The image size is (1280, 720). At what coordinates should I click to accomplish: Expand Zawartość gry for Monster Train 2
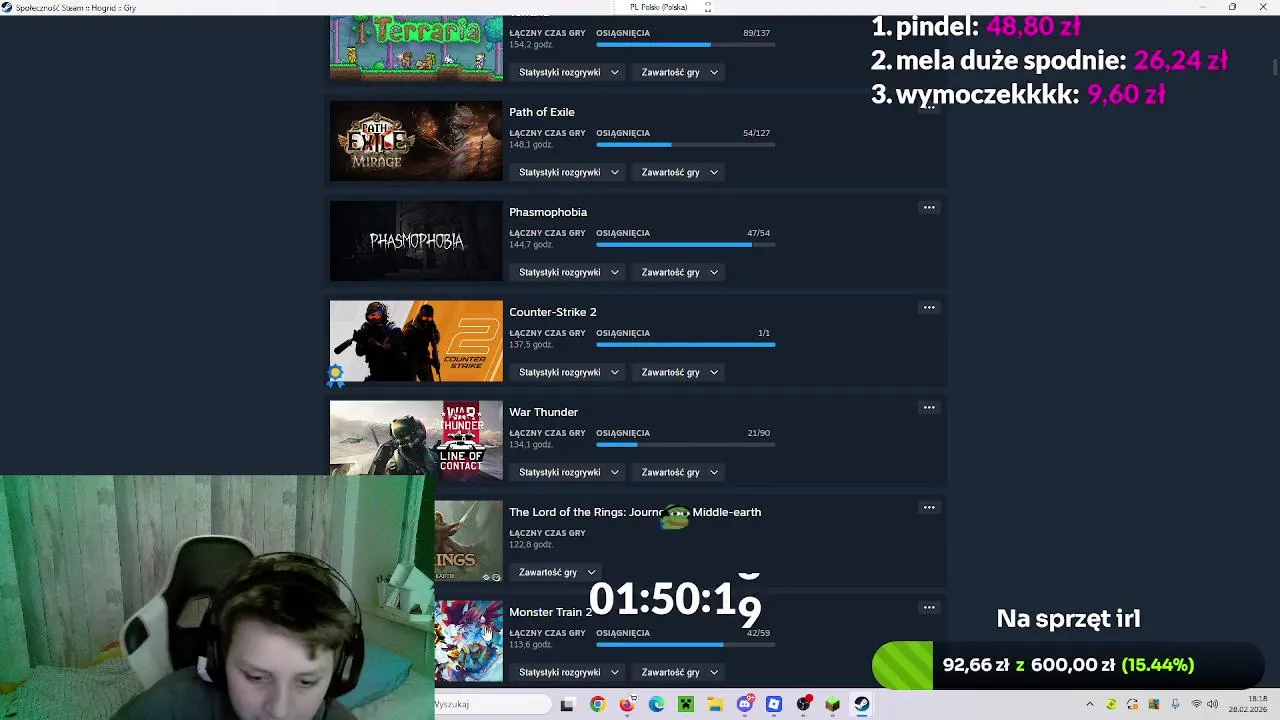click(680, 672)
